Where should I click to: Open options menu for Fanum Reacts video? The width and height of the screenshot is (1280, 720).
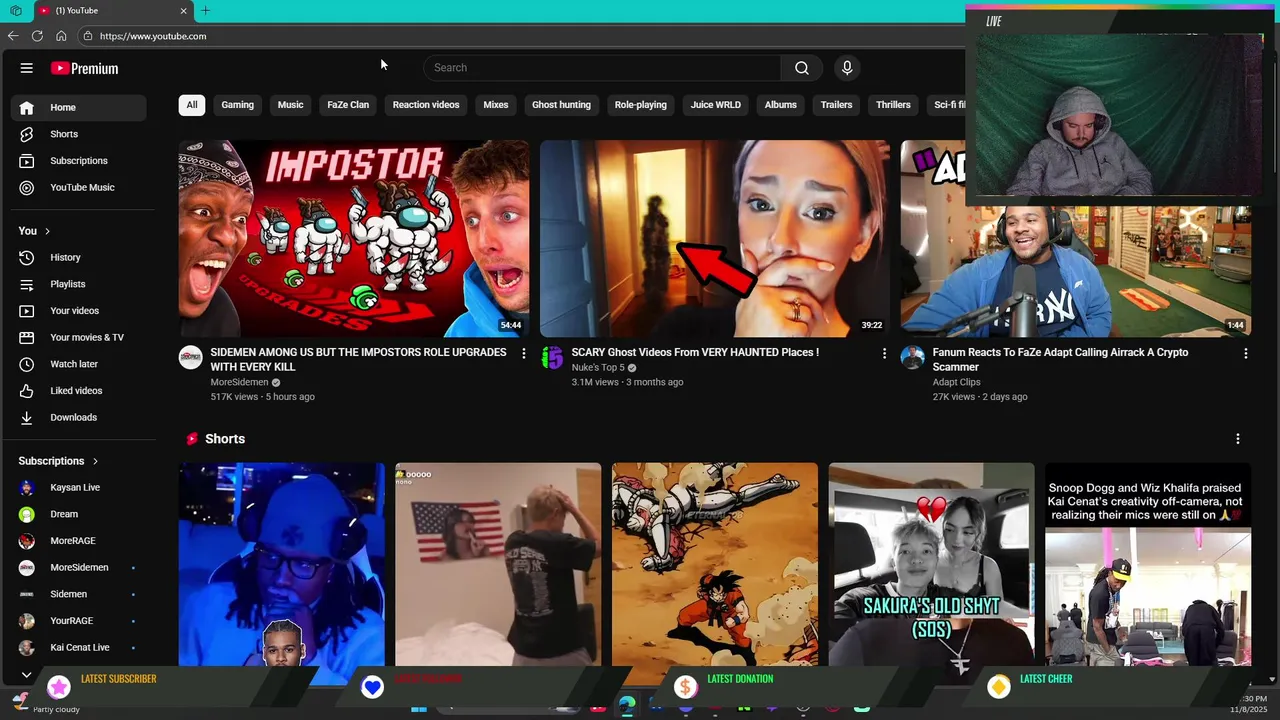pyautogui.click(x=1245, y=354)
